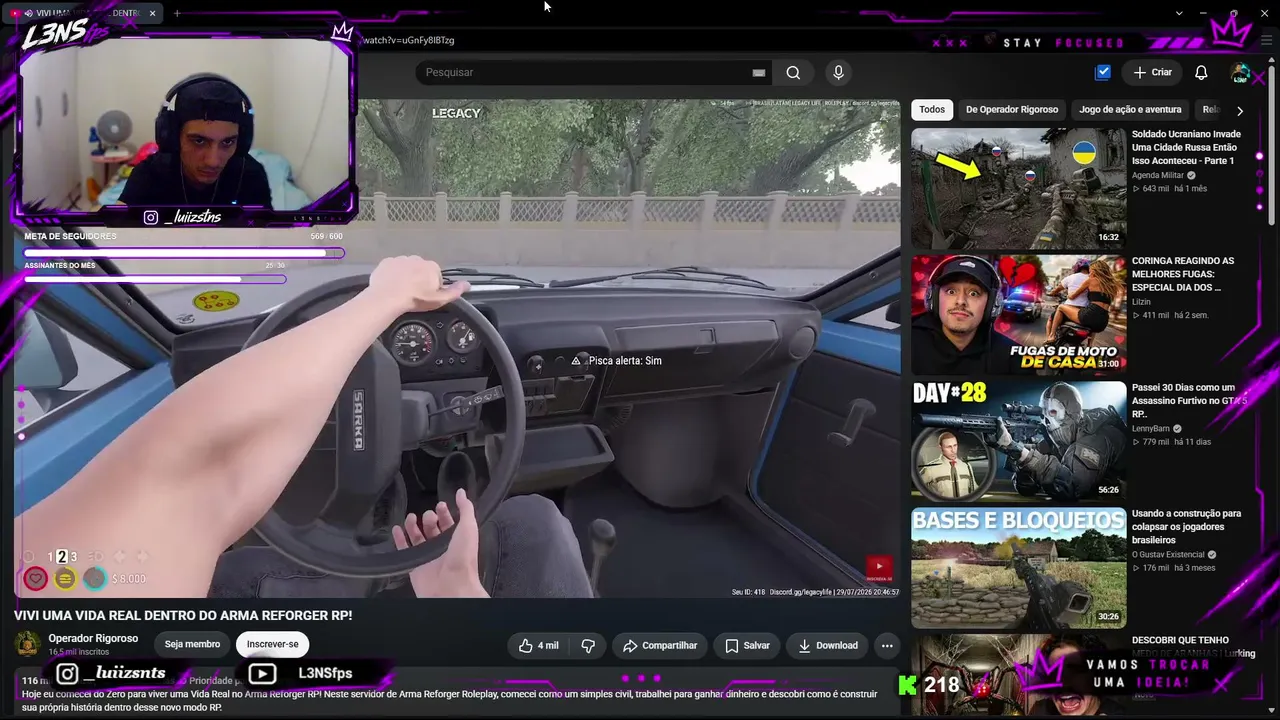Click the Download button
This screenshot has height=720, width=1280.
coord(827,646)
